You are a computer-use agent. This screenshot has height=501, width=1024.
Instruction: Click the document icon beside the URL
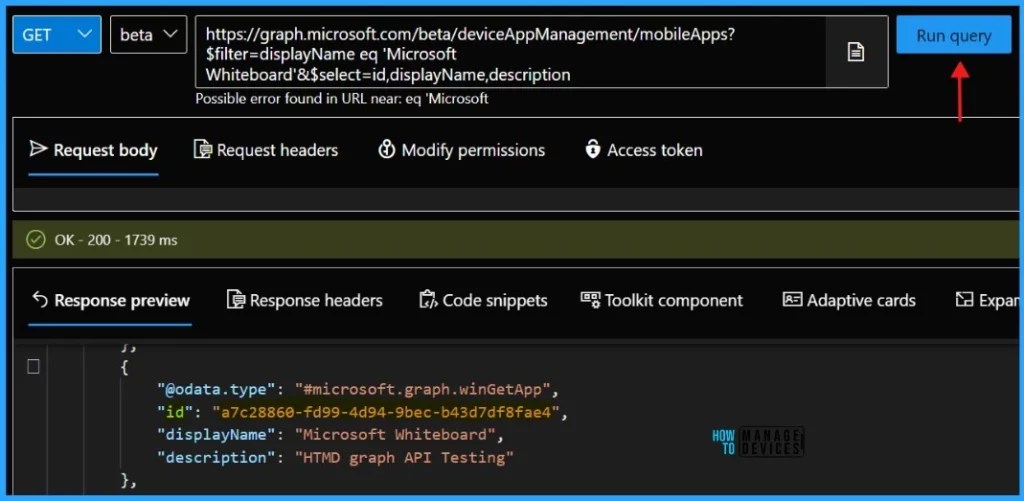(x=856, y=52)
